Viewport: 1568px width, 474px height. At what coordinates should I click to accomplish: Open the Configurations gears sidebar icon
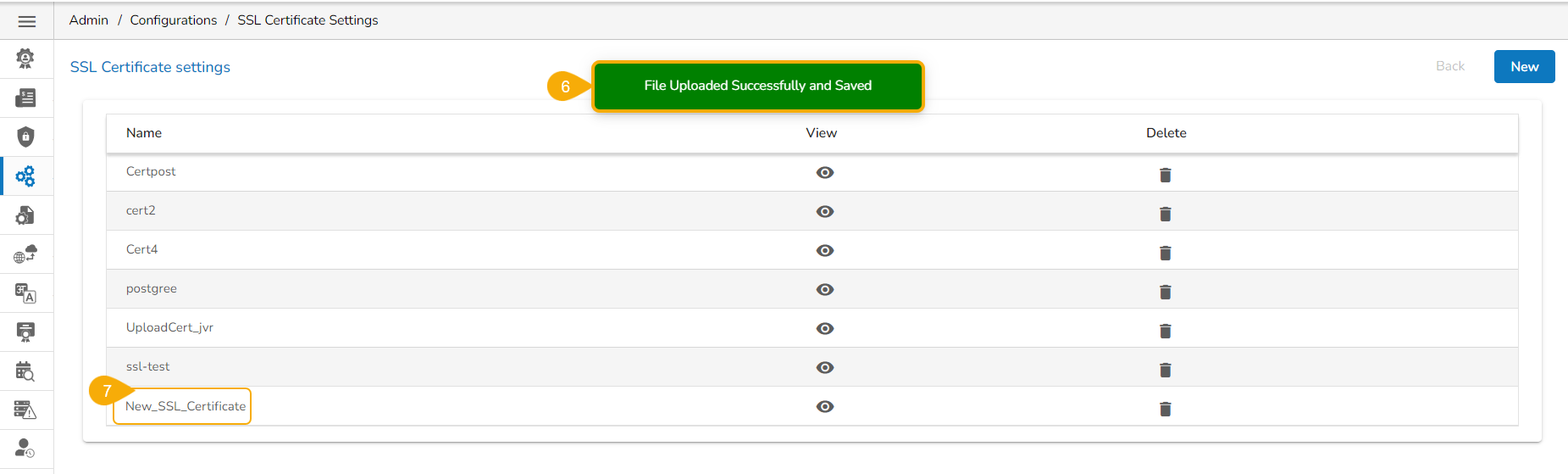click(26, 176)
